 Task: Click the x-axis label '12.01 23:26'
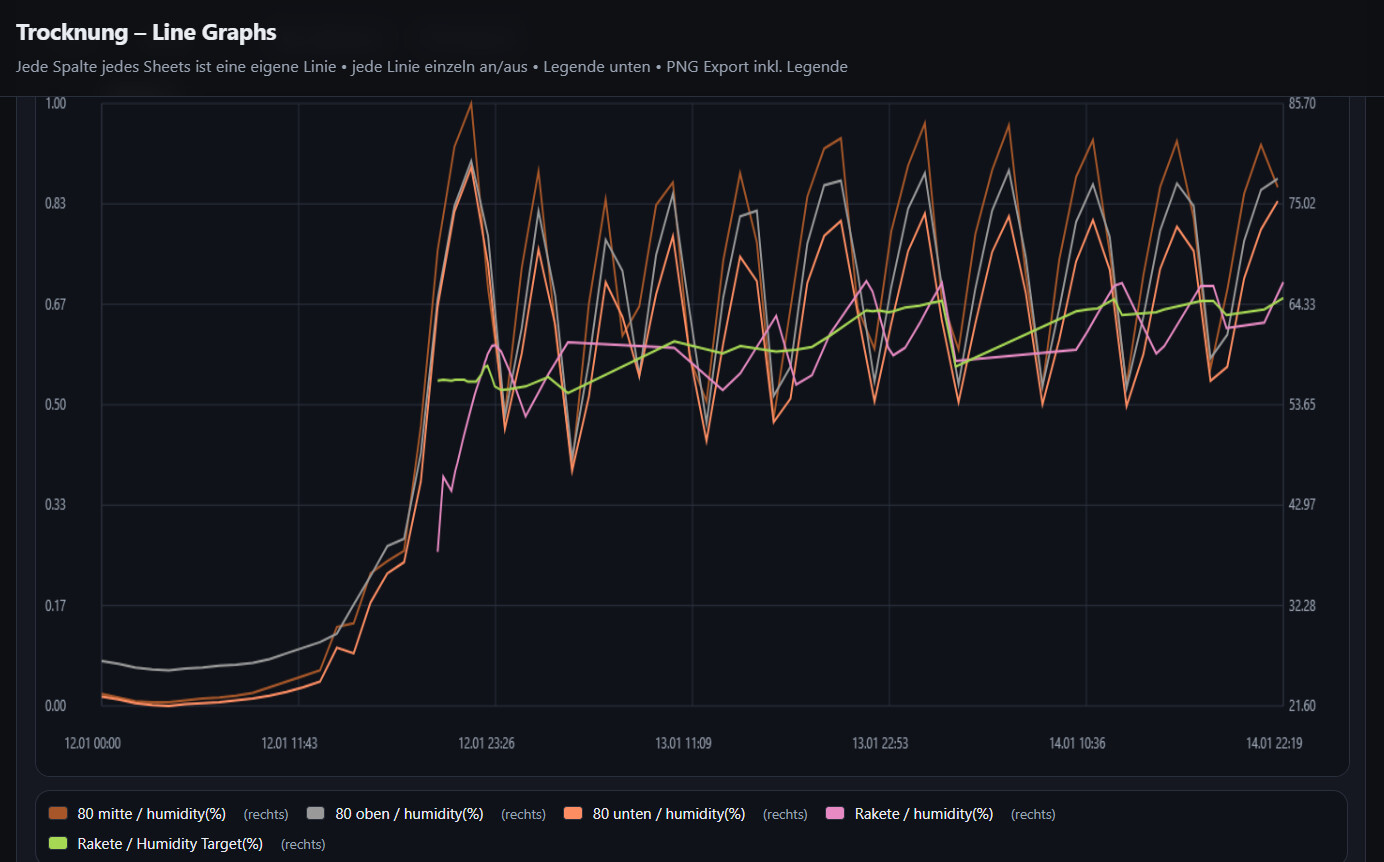coord(486,744)
